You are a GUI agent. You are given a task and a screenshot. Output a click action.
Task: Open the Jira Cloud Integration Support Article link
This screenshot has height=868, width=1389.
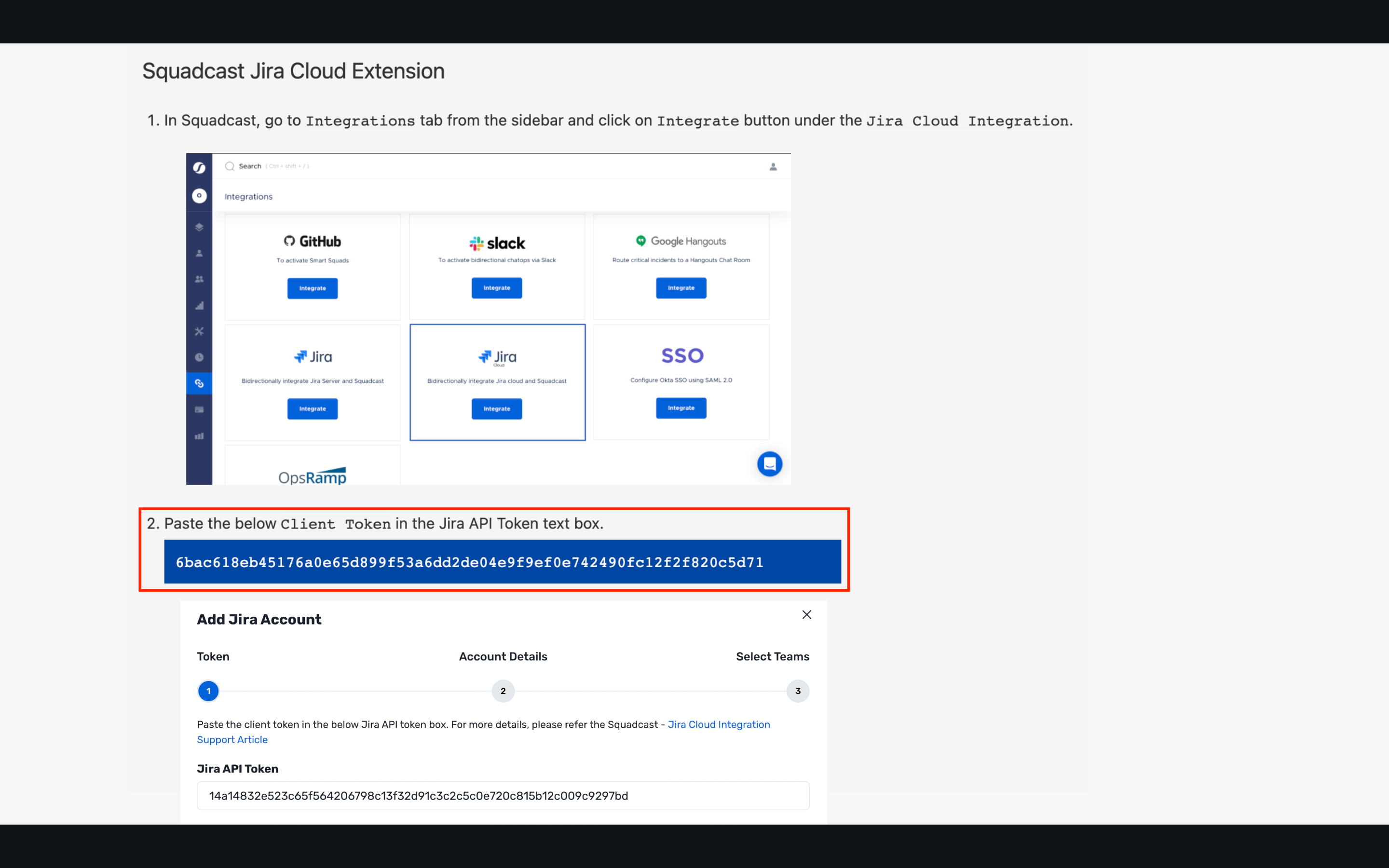719,724
